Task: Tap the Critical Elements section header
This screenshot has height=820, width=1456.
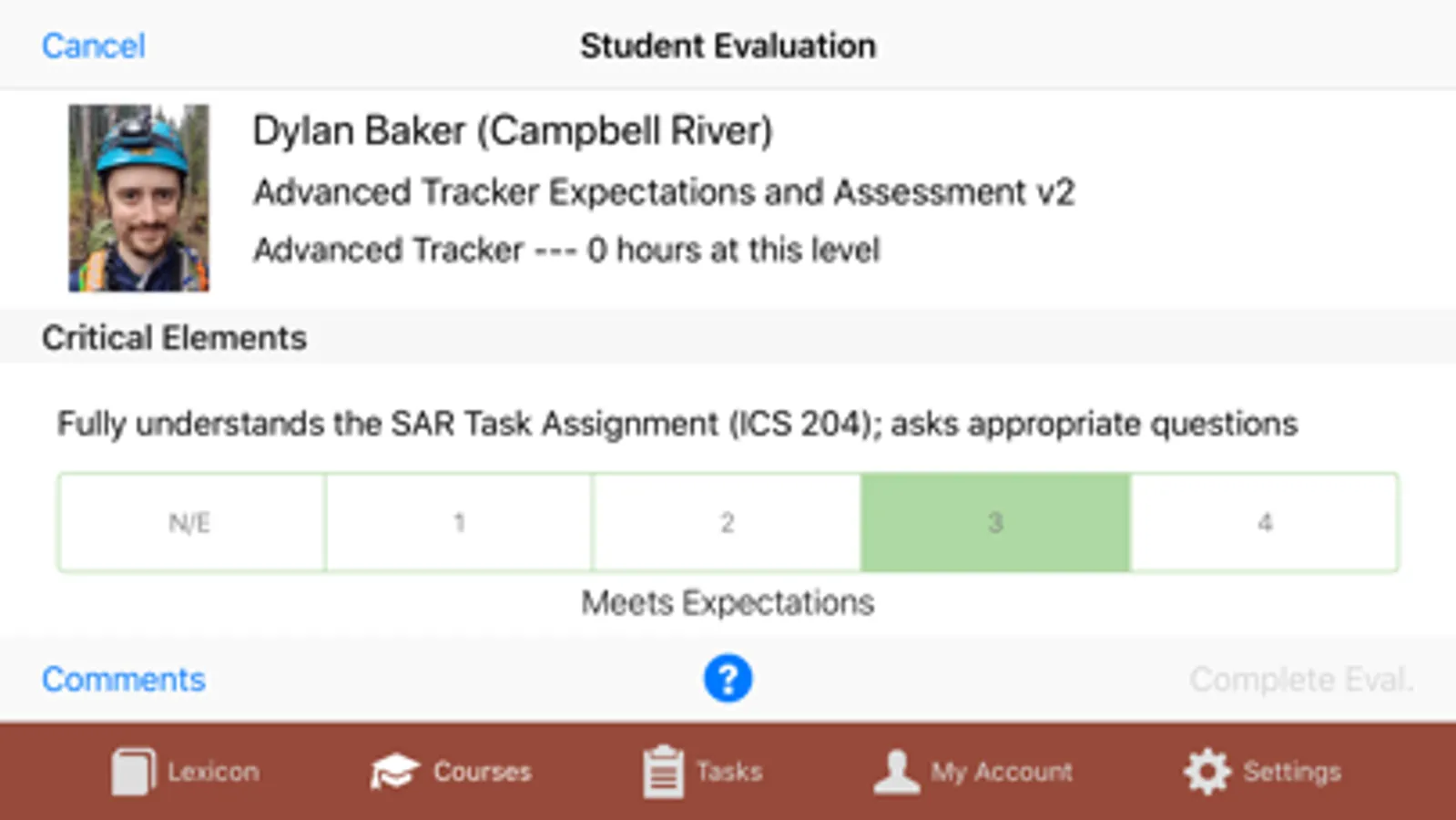Action: pyautogui.click(x=174, y=338)
